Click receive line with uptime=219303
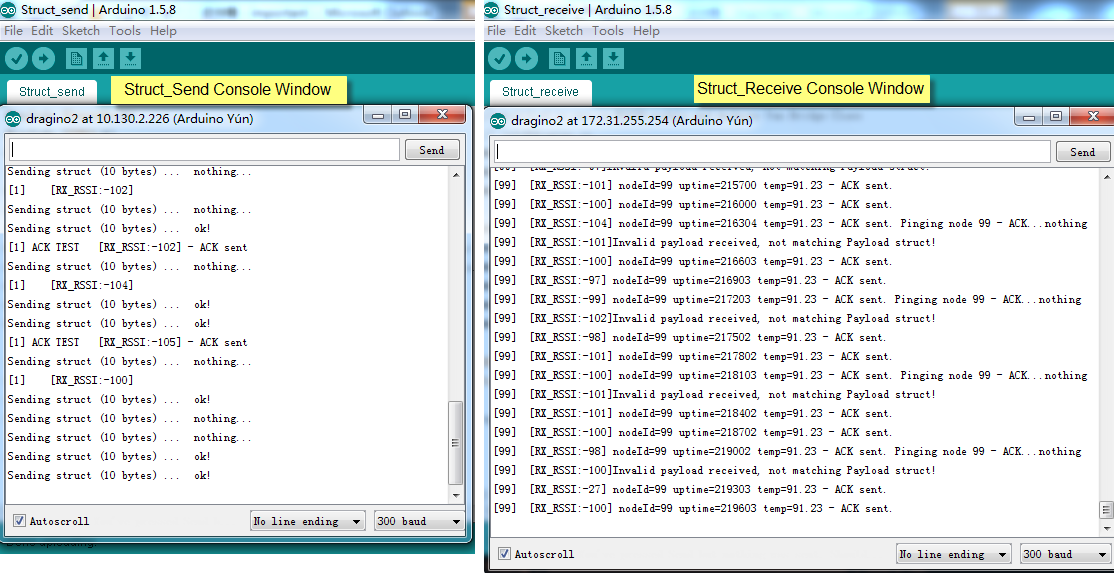The image size is (1114, 573). pyautogui.click(x=690, y=489)
